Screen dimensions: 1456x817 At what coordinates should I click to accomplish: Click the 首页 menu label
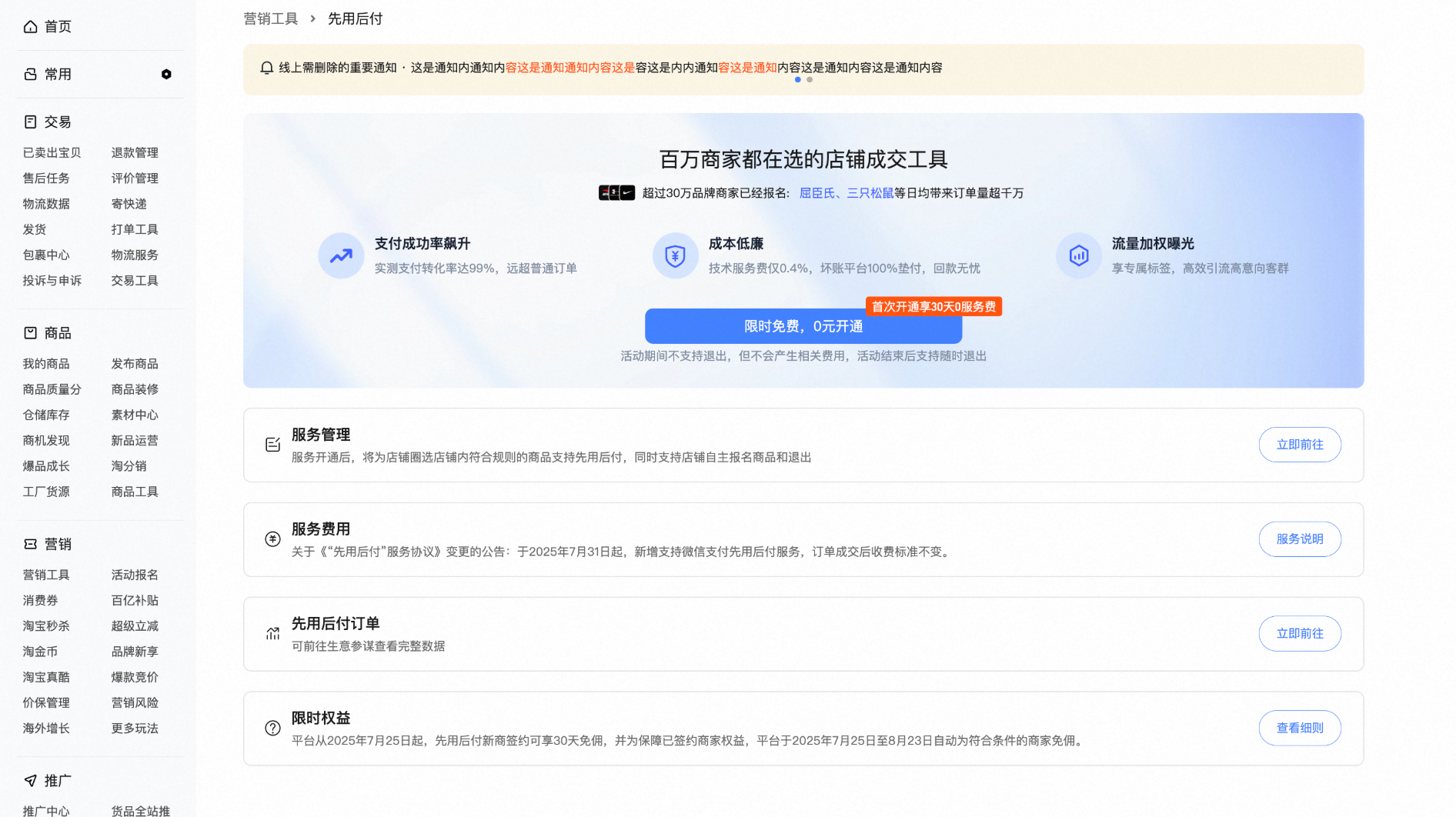pos(58,27)
